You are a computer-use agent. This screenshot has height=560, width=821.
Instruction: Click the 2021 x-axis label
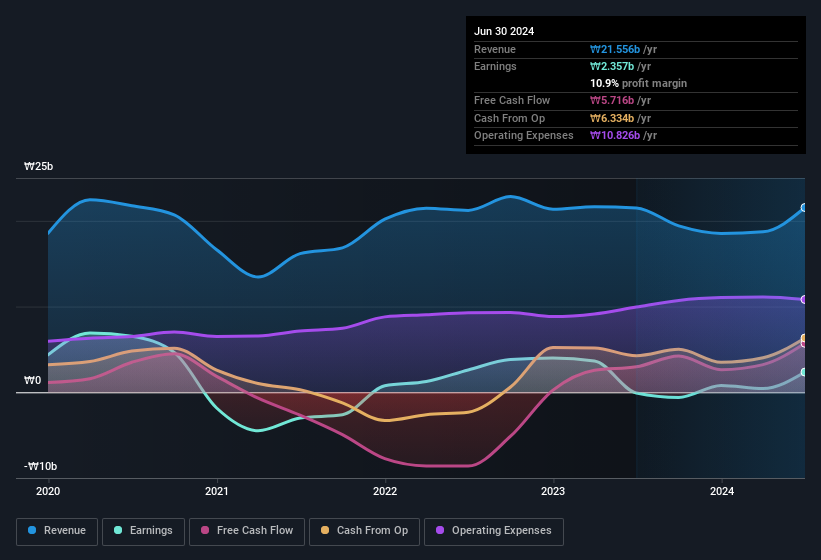pyautogui.click(x=217, y=491)
